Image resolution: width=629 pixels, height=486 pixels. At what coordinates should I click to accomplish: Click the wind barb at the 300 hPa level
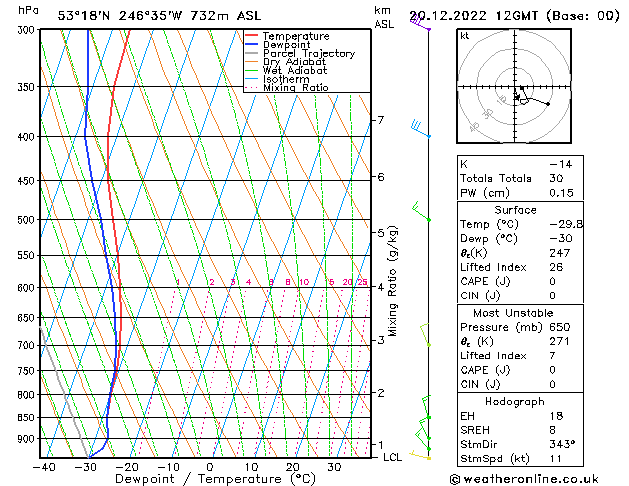point(420,24)
